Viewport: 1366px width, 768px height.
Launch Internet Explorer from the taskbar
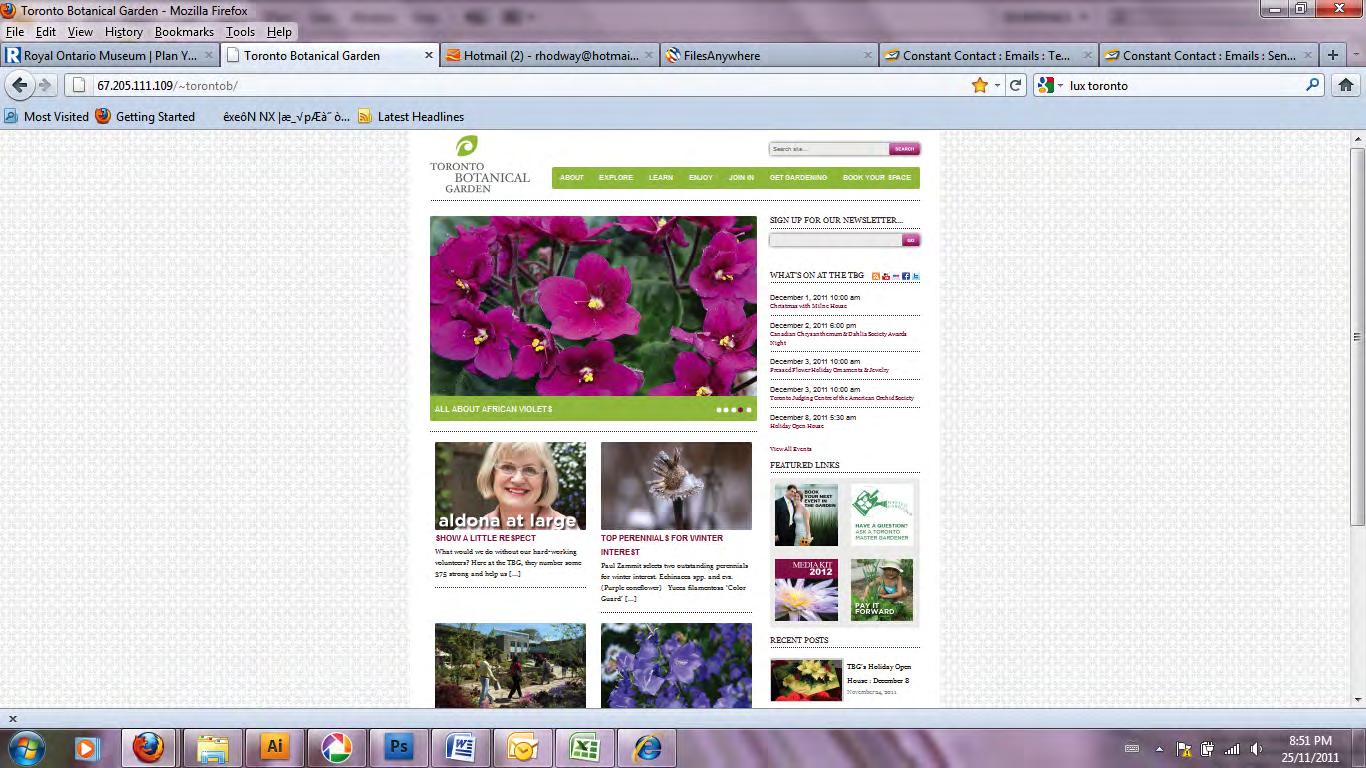pos(647,748)
